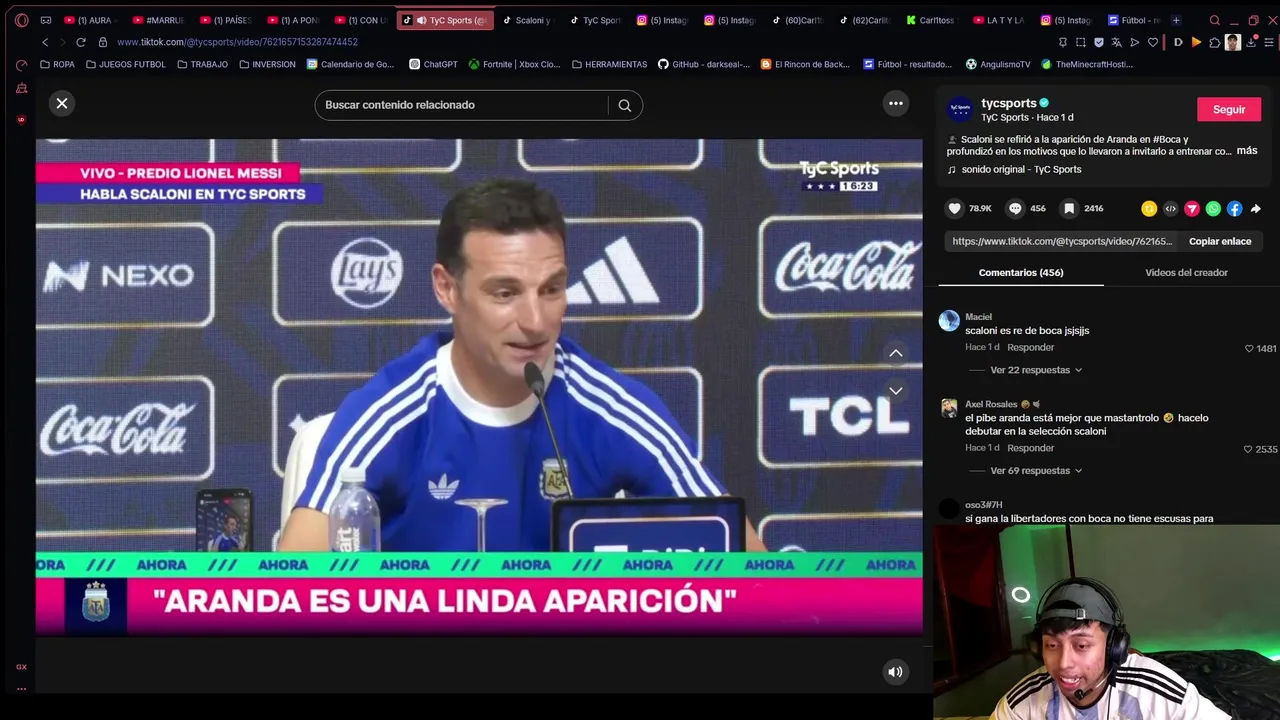Share video to Facebook

(x=1235, y=209)
